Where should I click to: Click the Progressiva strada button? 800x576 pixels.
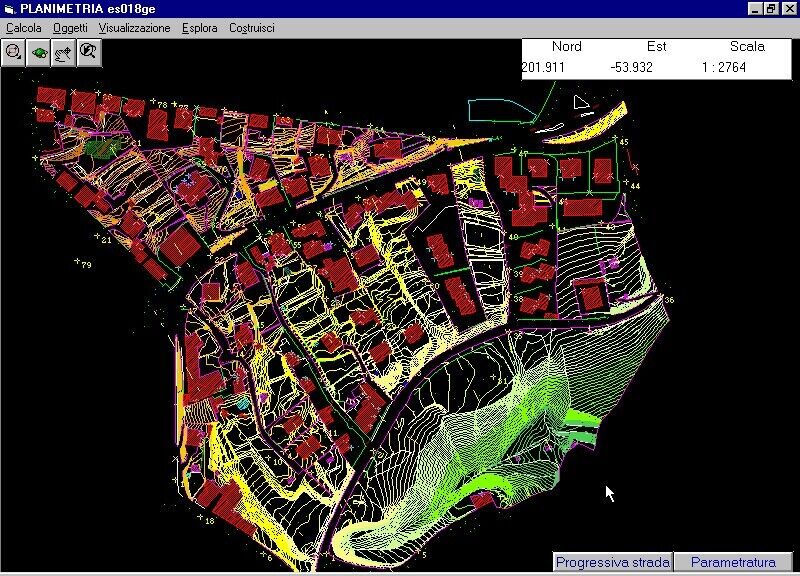[612, 562]
